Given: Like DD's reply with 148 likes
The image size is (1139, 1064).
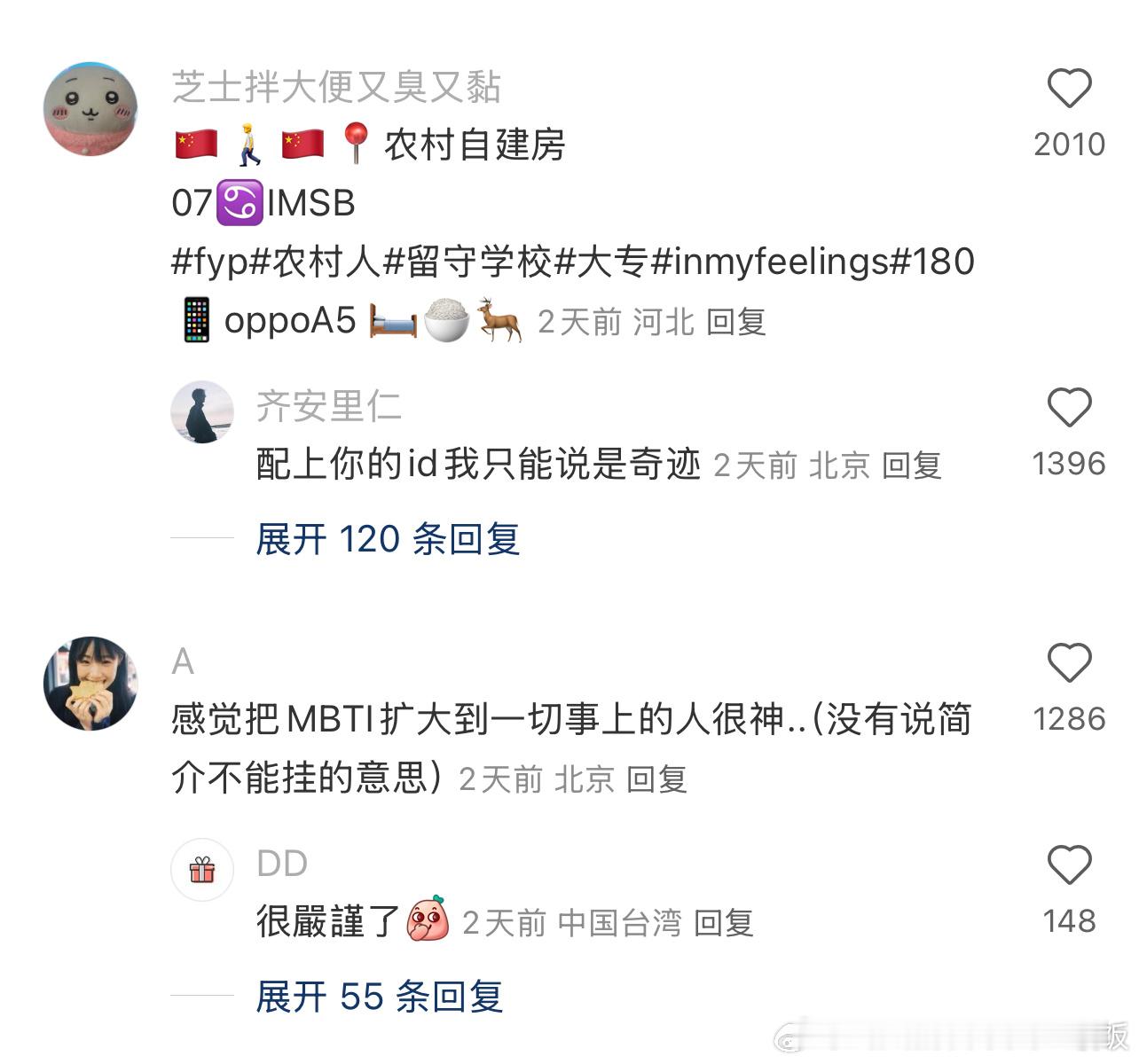Looking at the screenshot, I should (1069, 865).
